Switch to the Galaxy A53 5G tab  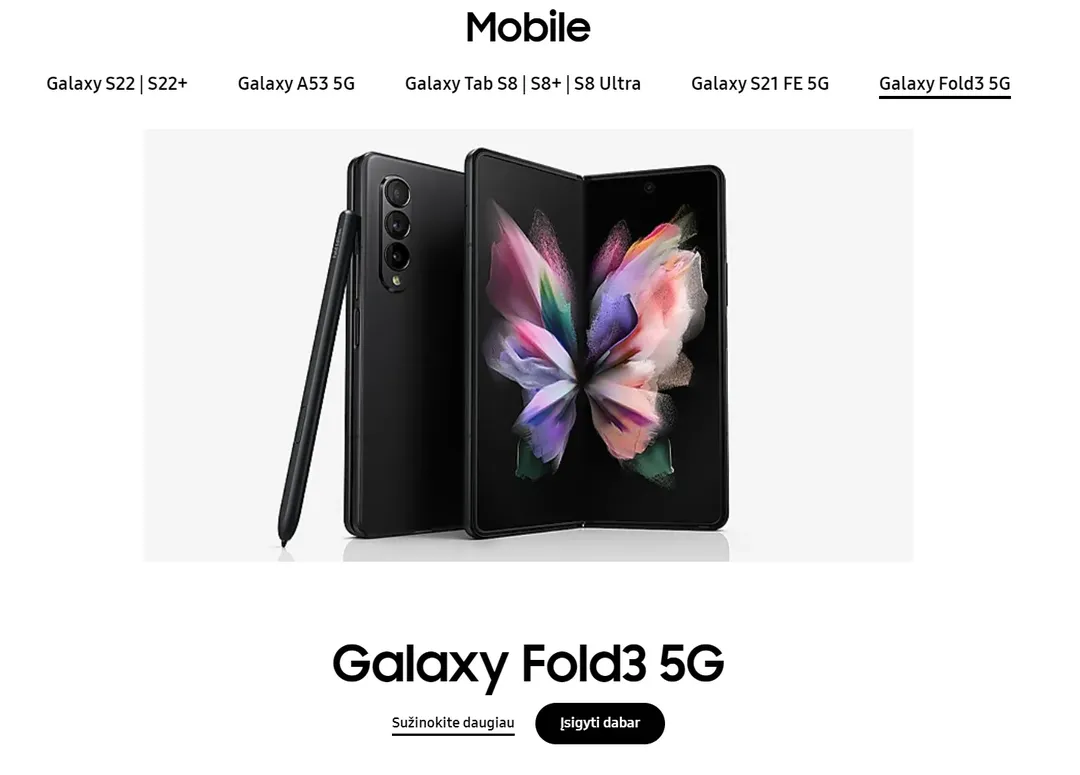point(296,83)
